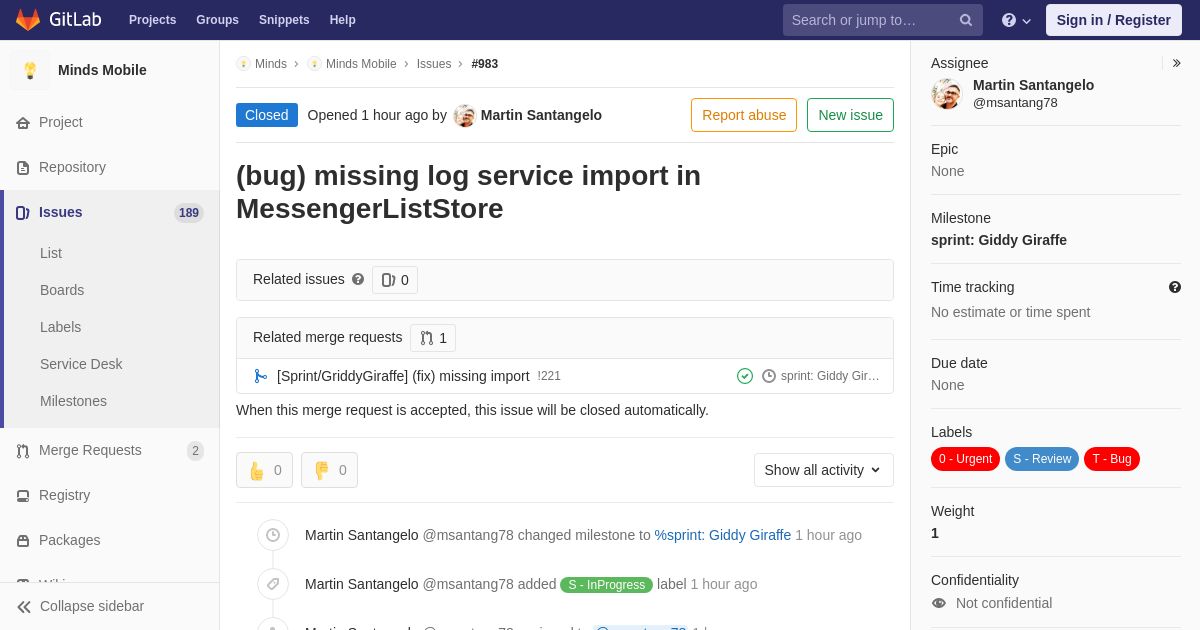This screenshot has height=630, width=1200.
Task: Click the GitLab fox logo
Action: (28, 20)
